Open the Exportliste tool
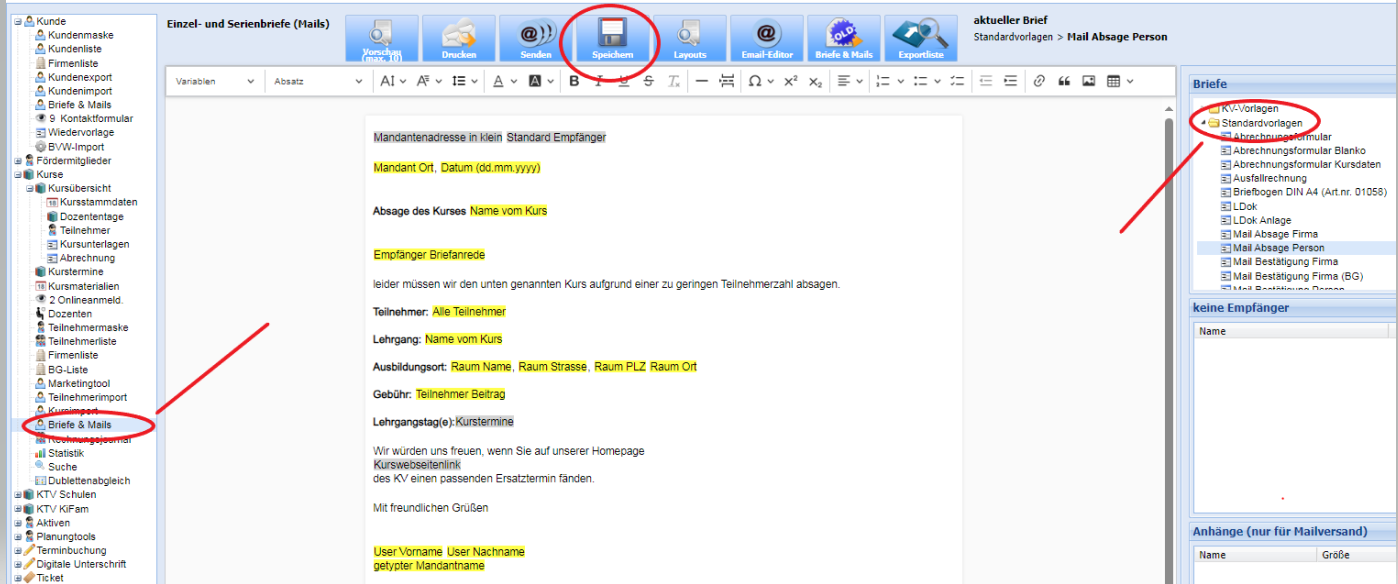Image resolution: width=1398 pixels, height=584 pixels. click(920, 40)
